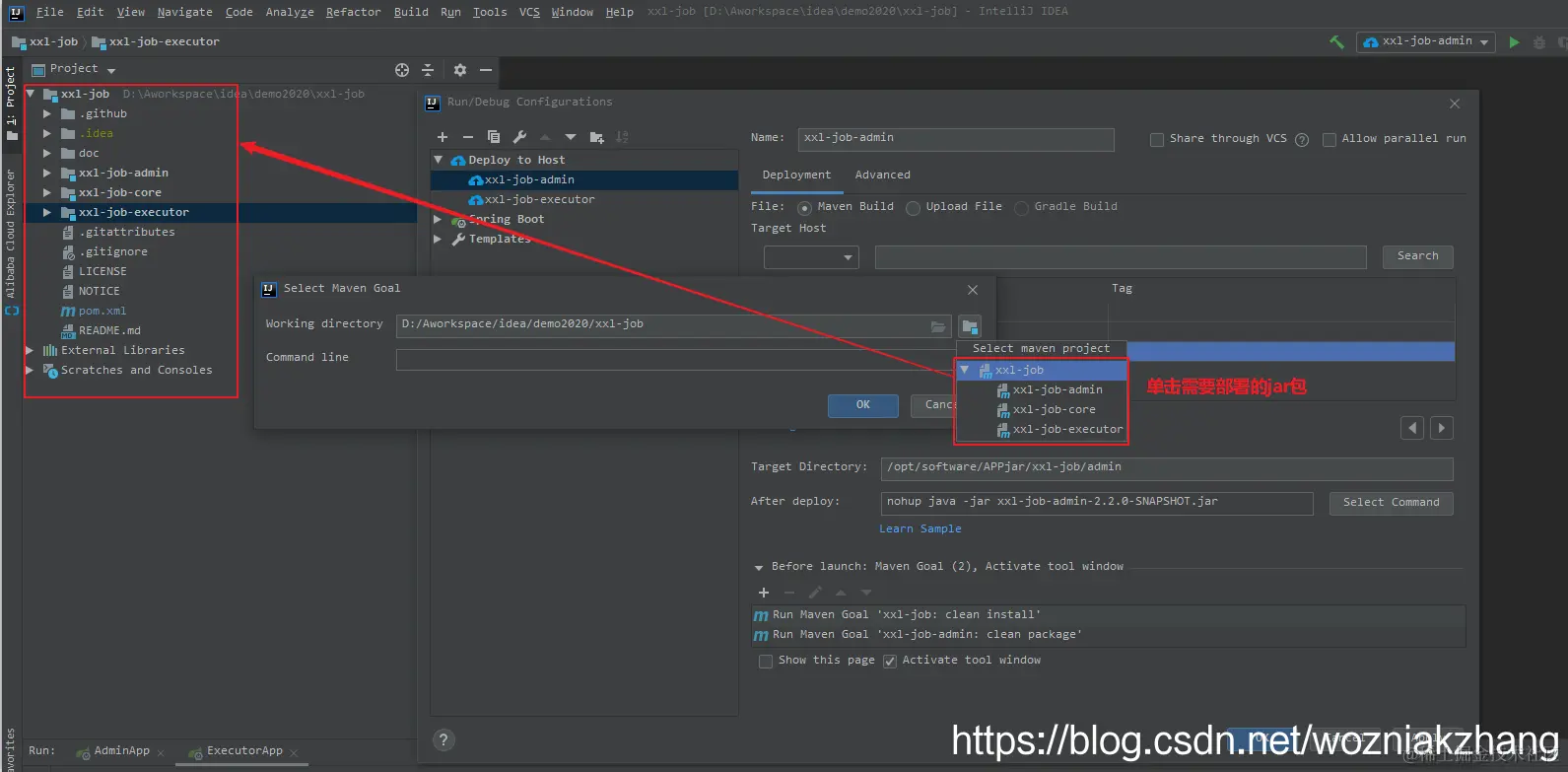
Task: Click move into new folder icon
Action: [596, 137]
